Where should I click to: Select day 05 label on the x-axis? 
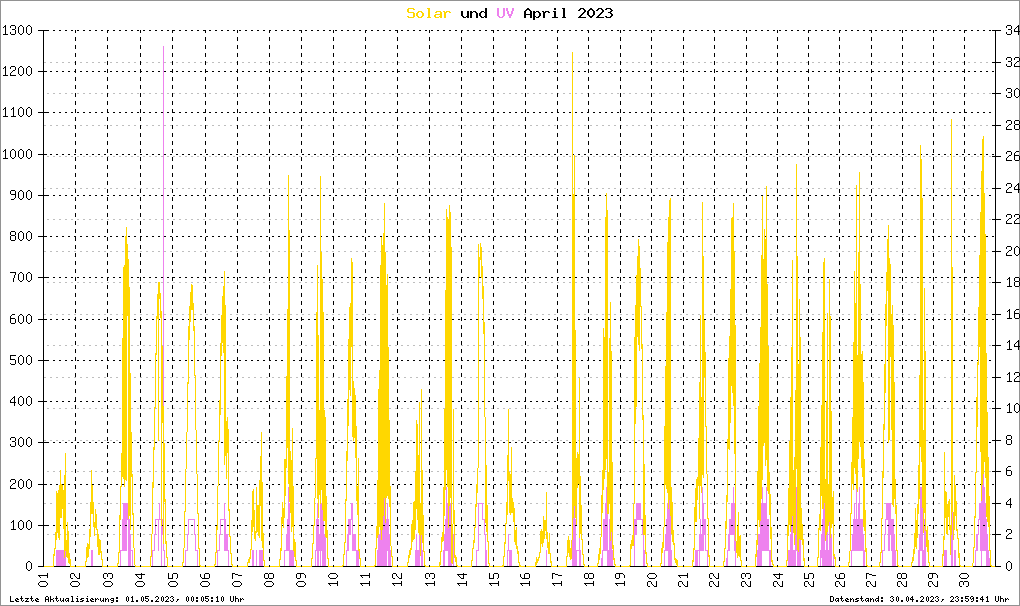point(172,580)
